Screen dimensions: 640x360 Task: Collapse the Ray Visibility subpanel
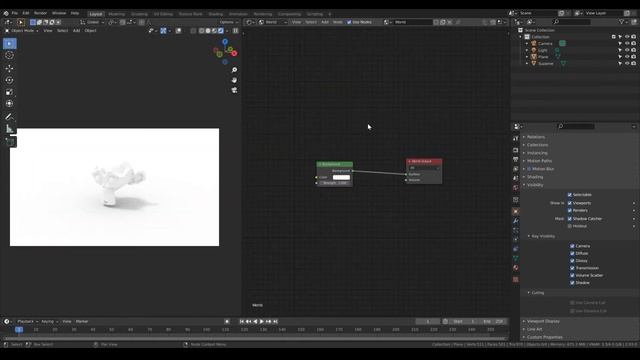coord(543,236)
